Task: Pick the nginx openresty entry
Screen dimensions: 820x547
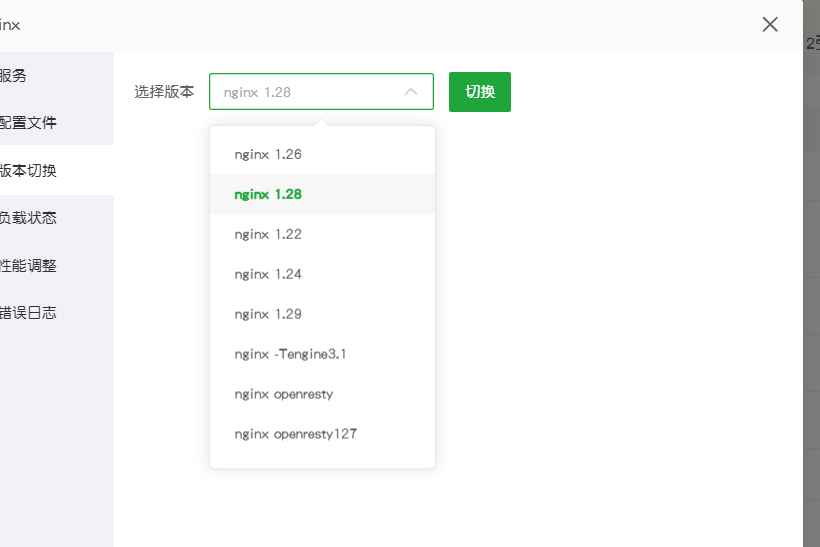Action: tap(322, 394)
